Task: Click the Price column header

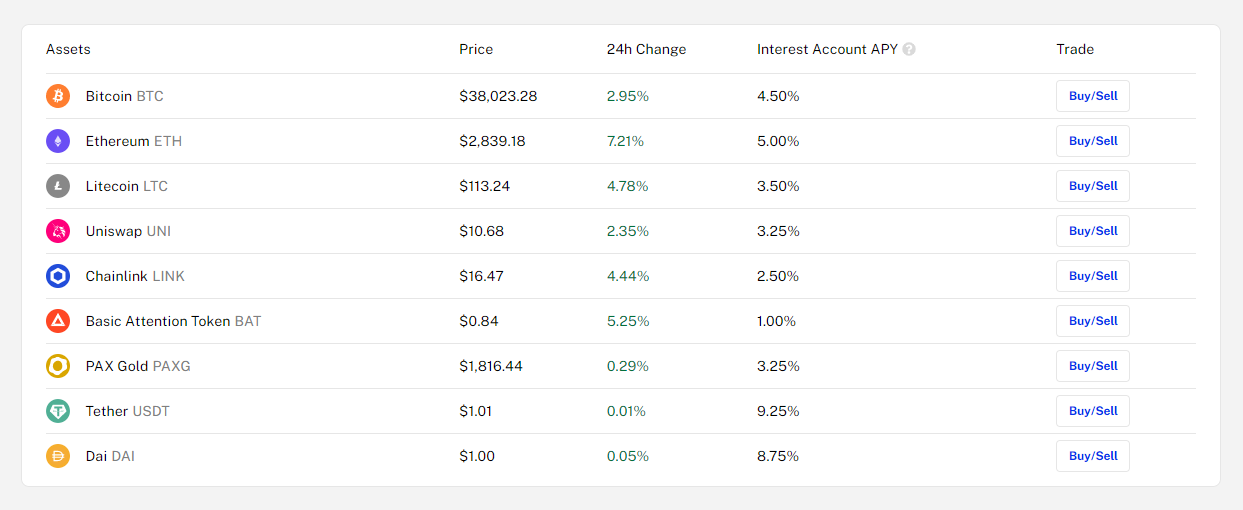Action: coord(476,49)
